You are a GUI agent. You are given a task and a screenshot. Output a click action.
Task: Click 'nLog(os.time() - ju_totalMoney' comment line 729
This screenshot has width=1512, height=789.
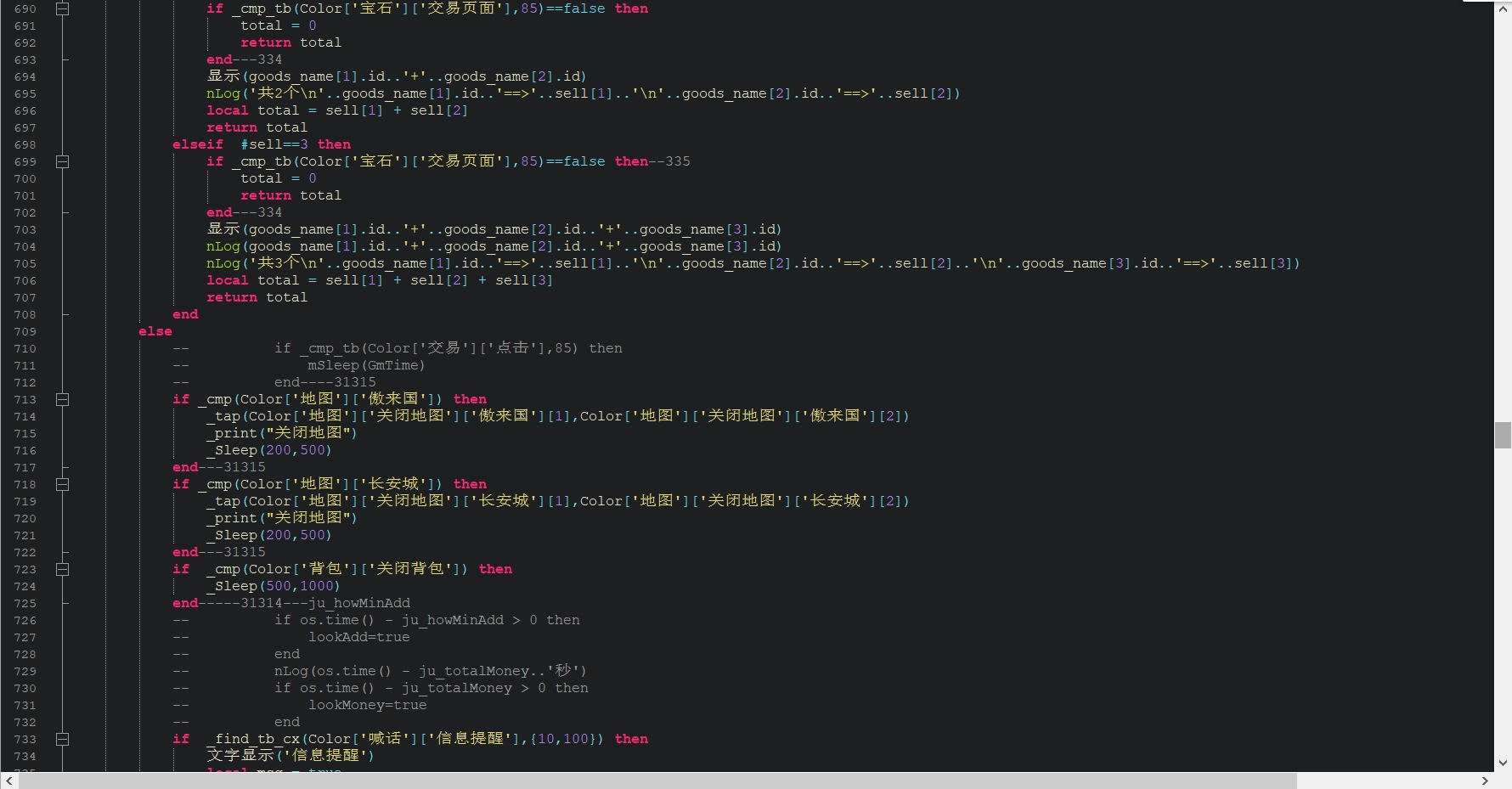[431, 671]
